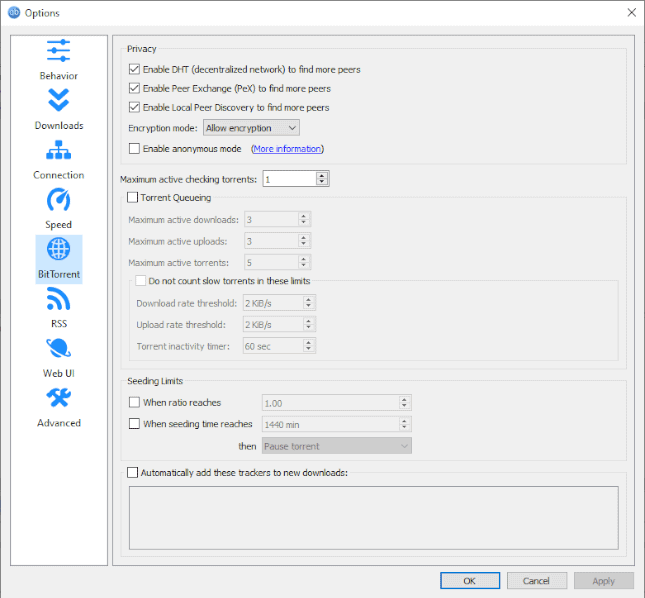Uncheck Enable Local Peer Discovery
645x598 pixels.
(134, 107)
